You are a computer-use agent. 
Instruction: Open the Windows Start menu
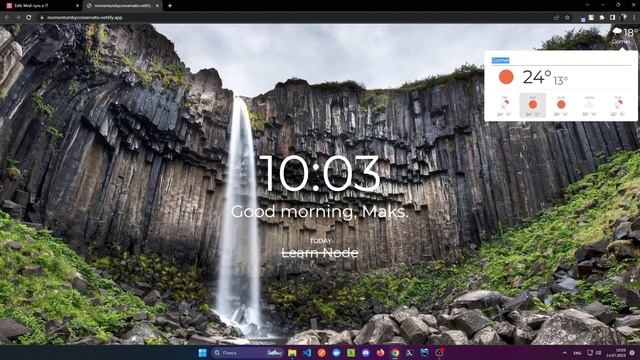pos(202,353)
